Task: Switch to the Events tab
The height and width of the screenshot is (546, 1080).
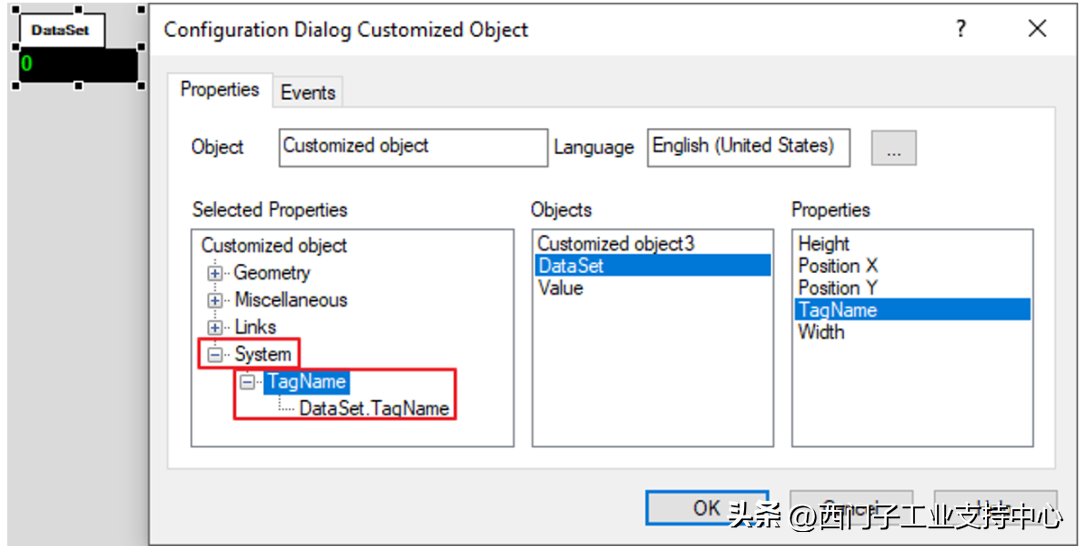Action: (308, 92)
